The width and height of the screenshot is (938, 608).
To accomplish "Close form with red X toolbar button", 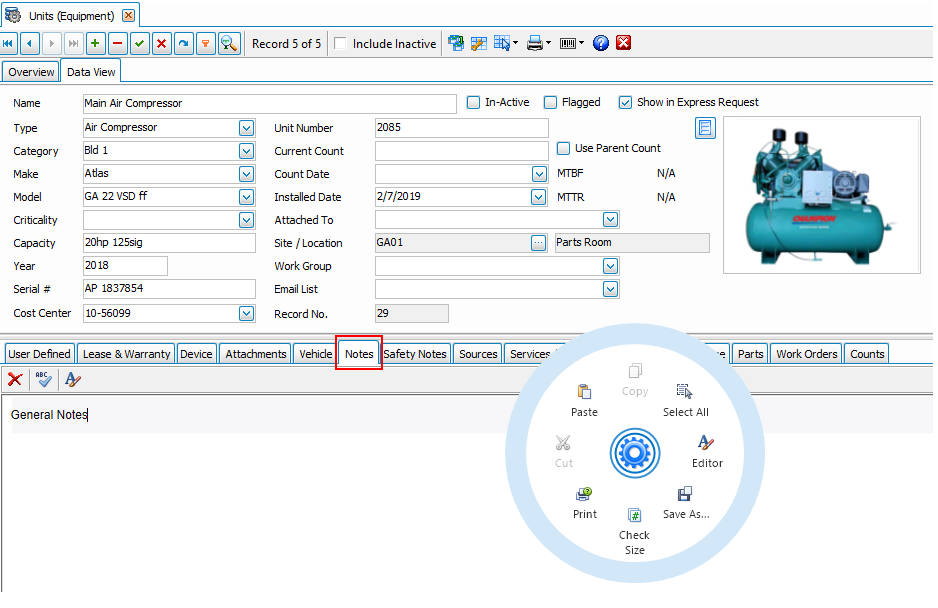I will pyautogui.click(x=623, y=43).
